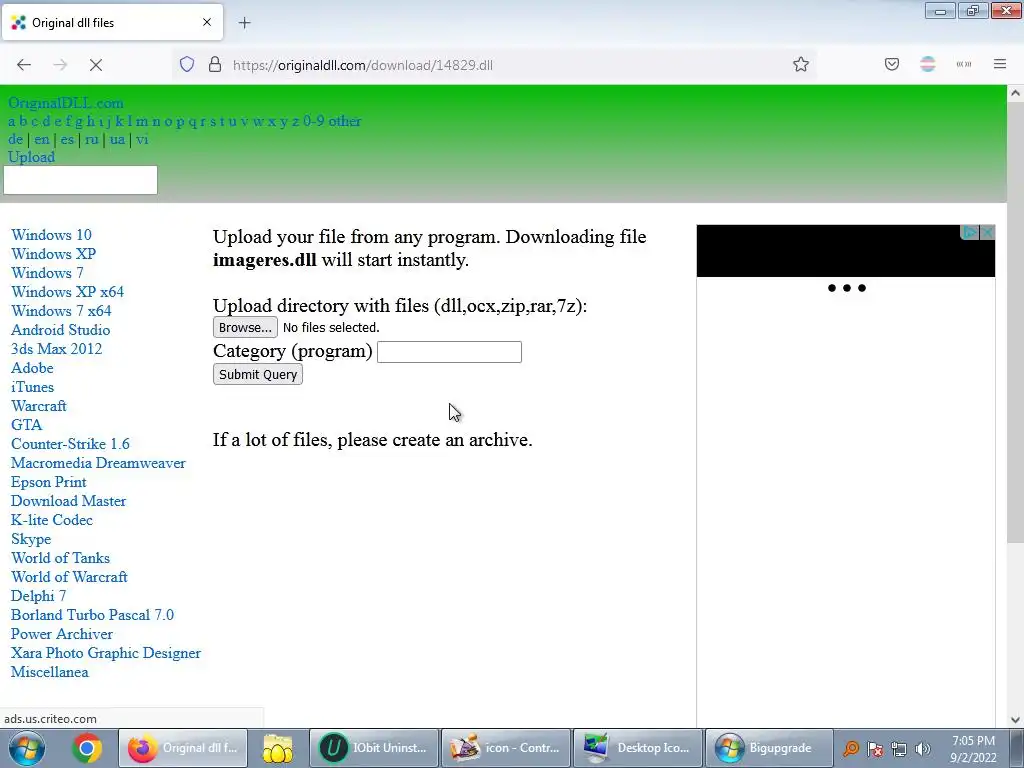Open the Adobe category

tap(32, 368)
